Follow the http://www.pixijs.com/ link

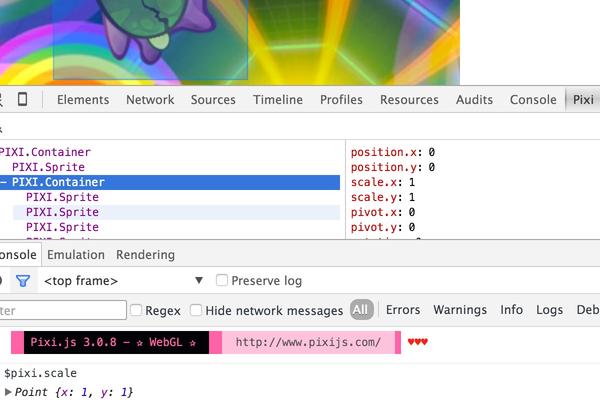308,342
